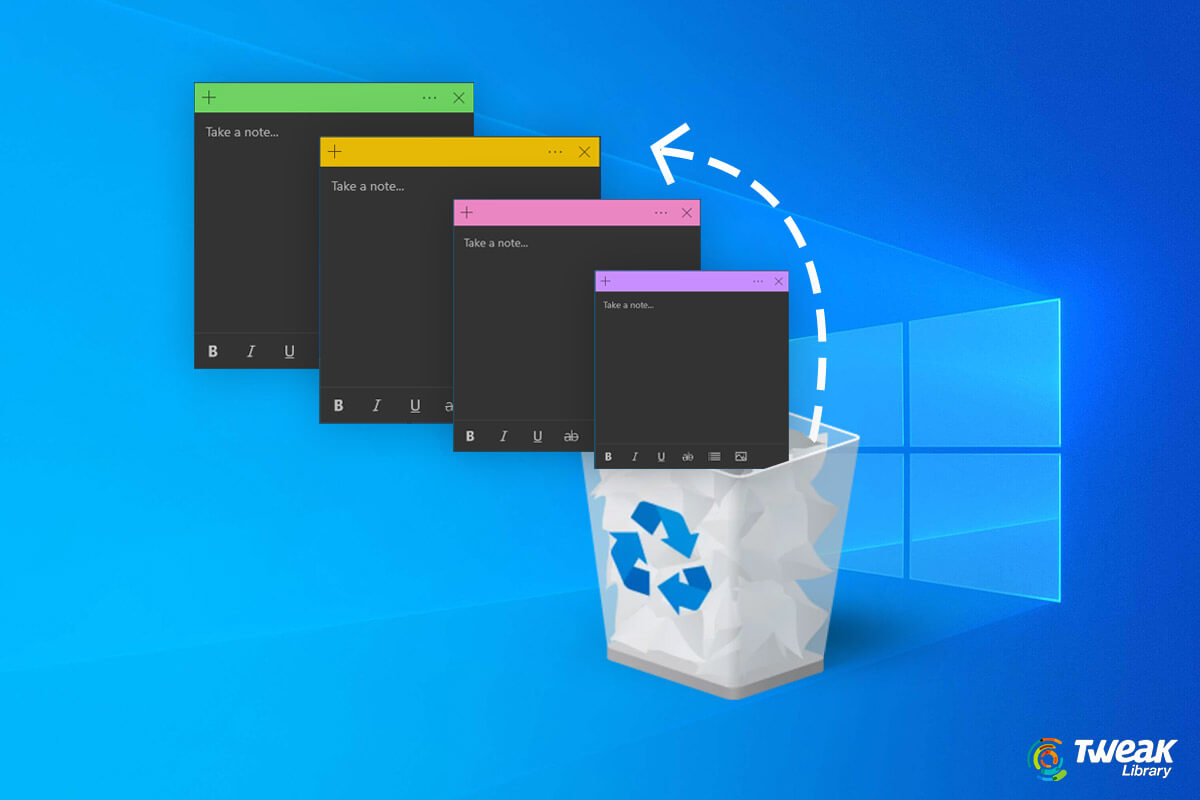Create a new note from the green note
This screenshot has height=800, width=1200.
[208, 97]
